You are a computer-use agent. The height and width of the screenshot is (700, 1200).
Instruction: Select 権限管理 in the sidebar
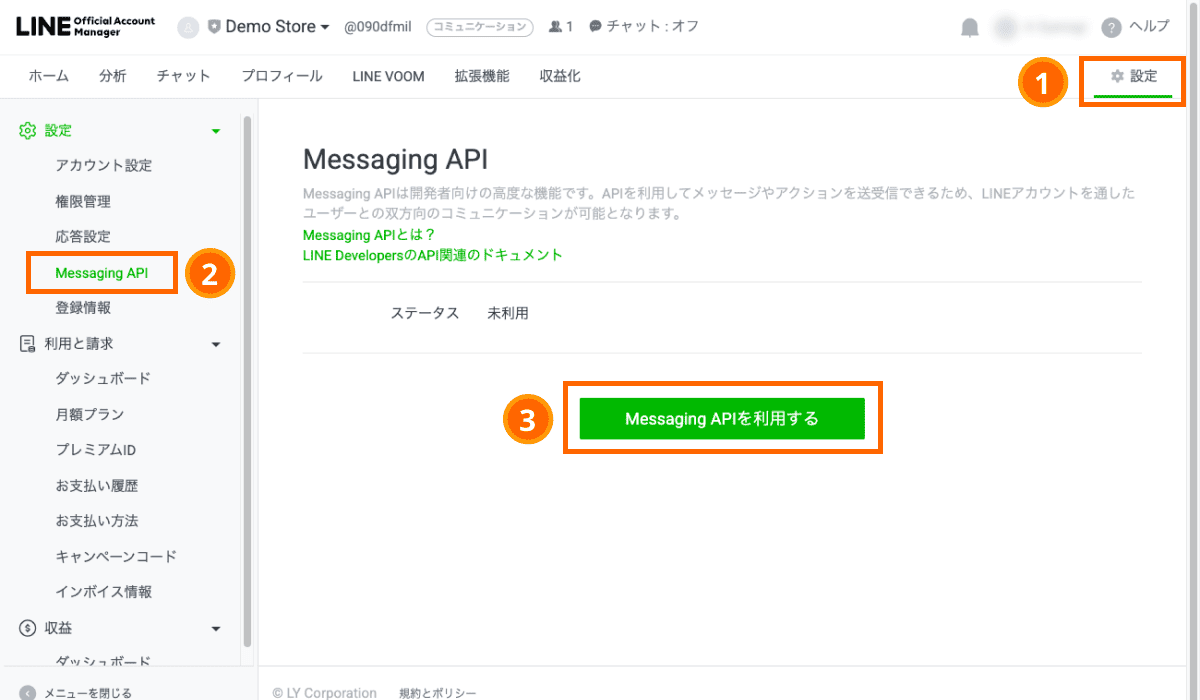(x=83, y=202)
